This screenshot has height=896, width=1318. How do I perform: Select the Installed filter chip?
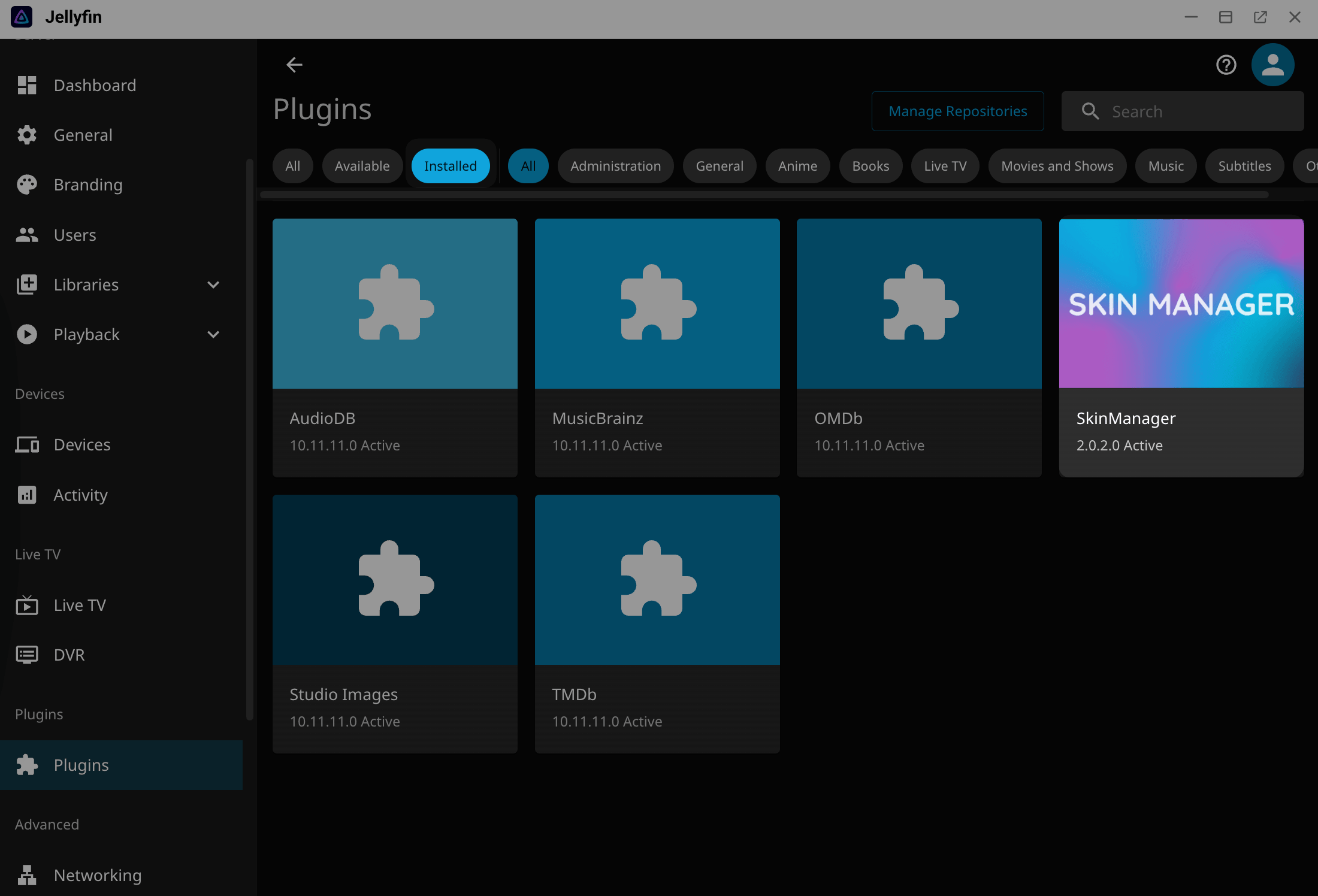[451, 166]
